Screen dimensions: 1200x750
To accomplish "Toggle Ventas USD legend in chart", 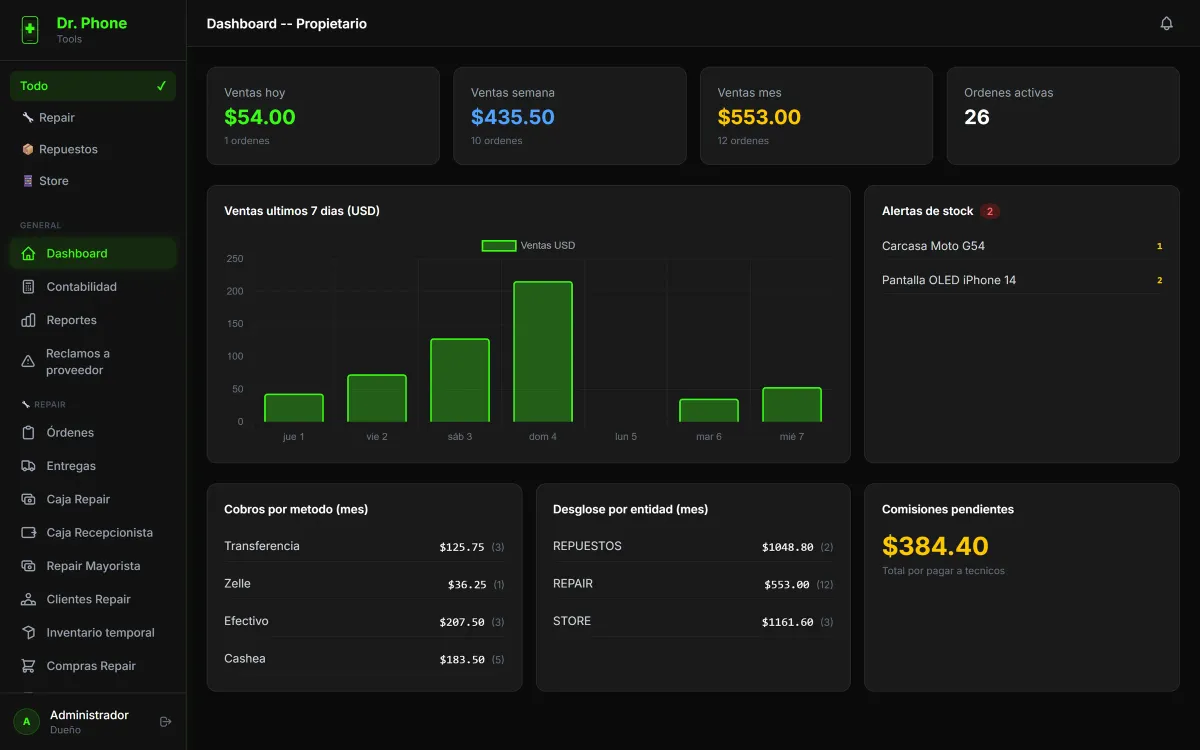I will 529,245.
